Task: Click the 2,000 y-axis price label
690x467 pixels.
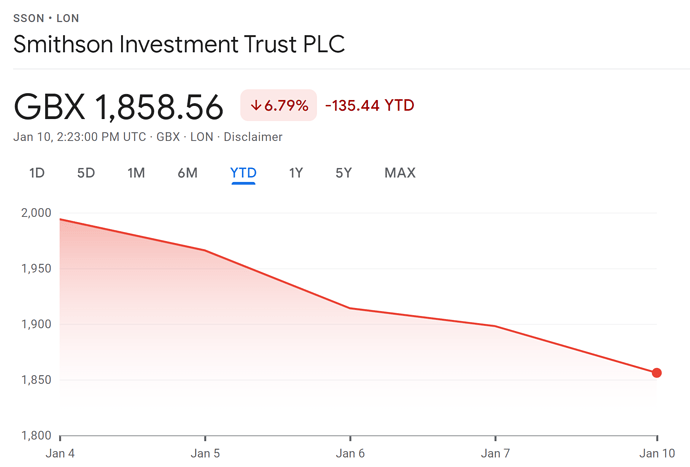Action: (x=34, y=213)
